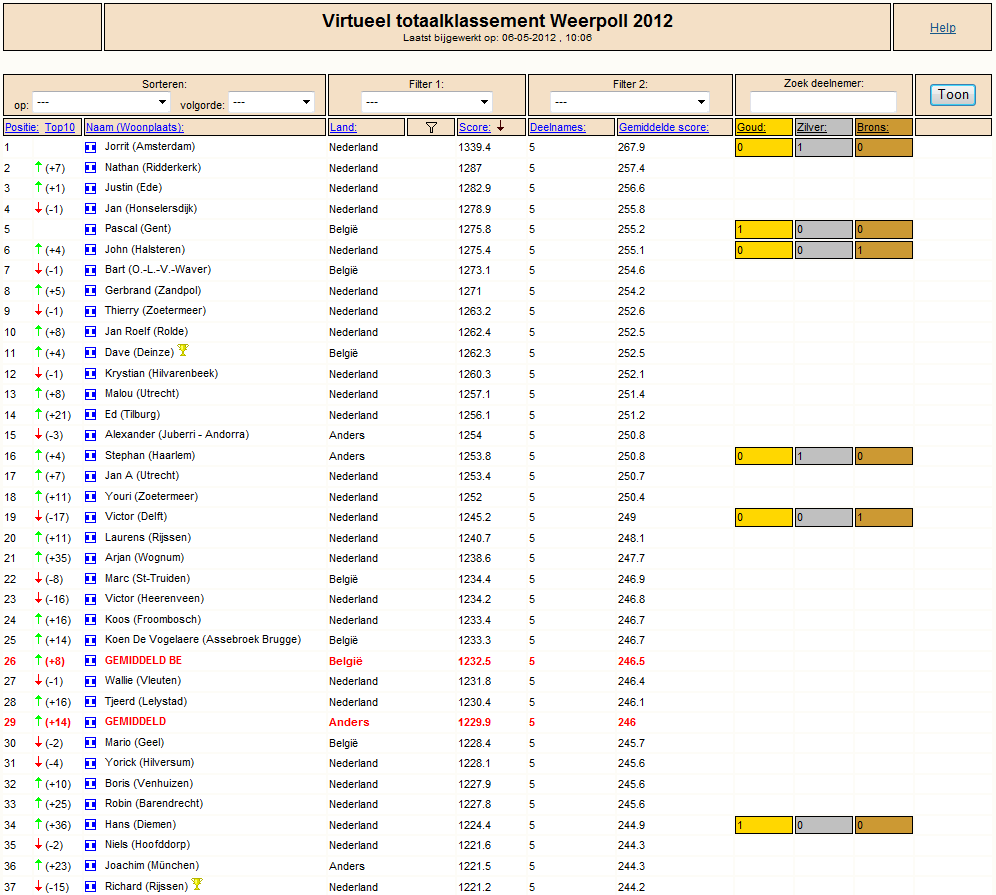996x895 pixels.
Task: Click the blue icon next to Victor (Delft)
Action: coord(91,517)
